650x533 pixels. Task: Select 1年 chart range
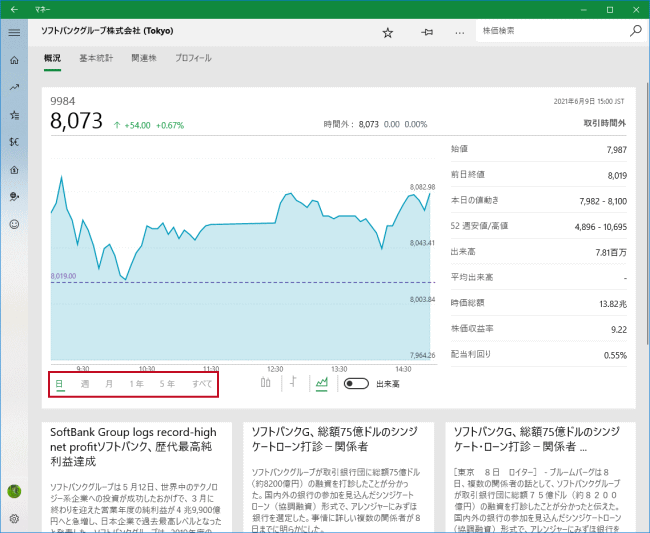click(136, 384)
